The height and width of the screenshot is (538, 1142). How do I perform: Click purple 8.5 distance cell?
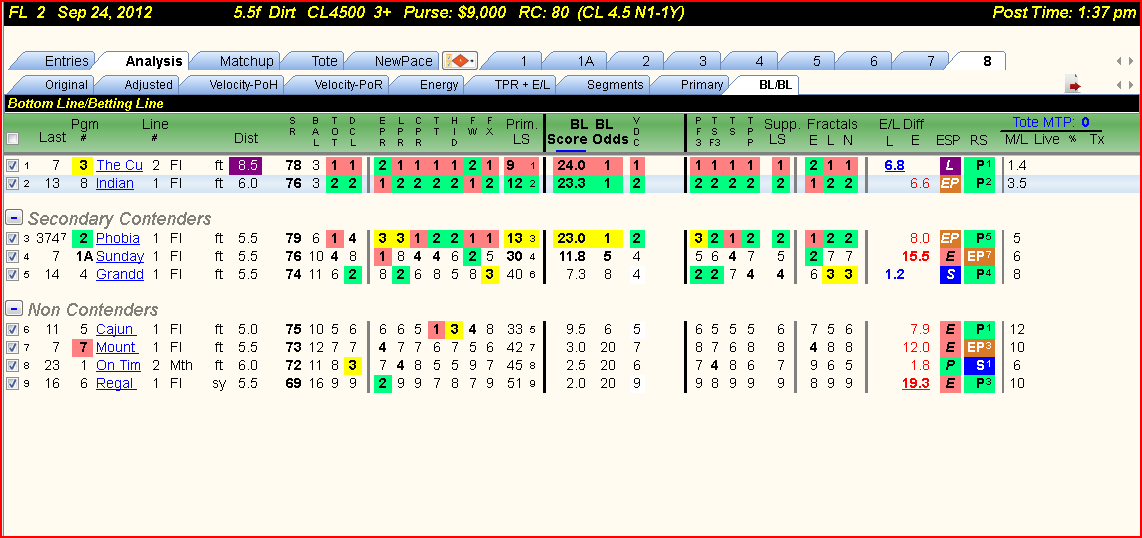tap(246, 165)
